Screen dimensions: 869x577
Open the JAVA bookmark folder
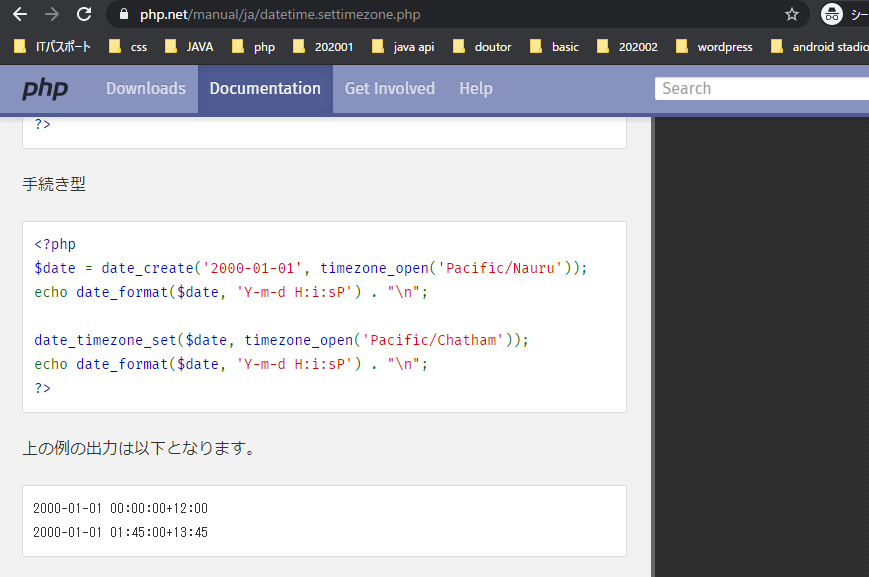[x=189, y=47]
